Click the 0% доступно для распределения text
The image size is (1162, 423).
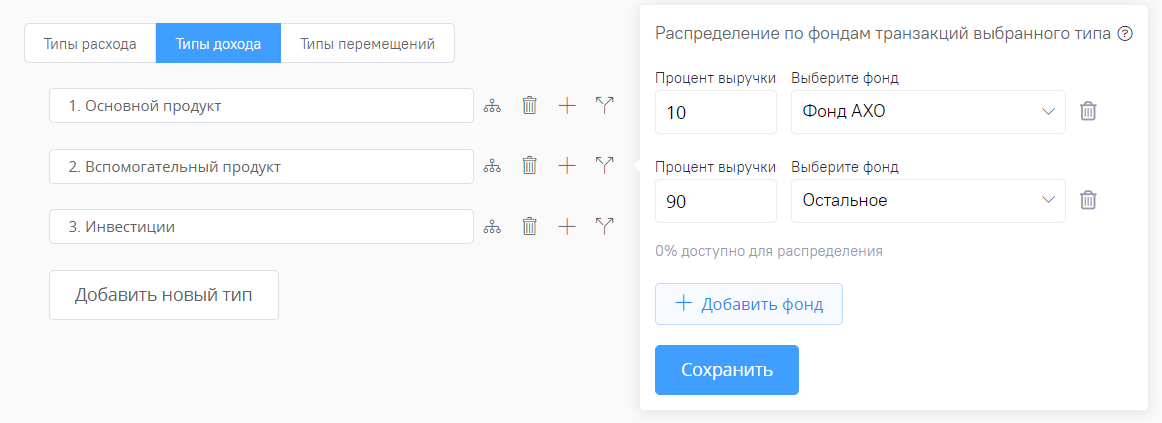[769, 251]
